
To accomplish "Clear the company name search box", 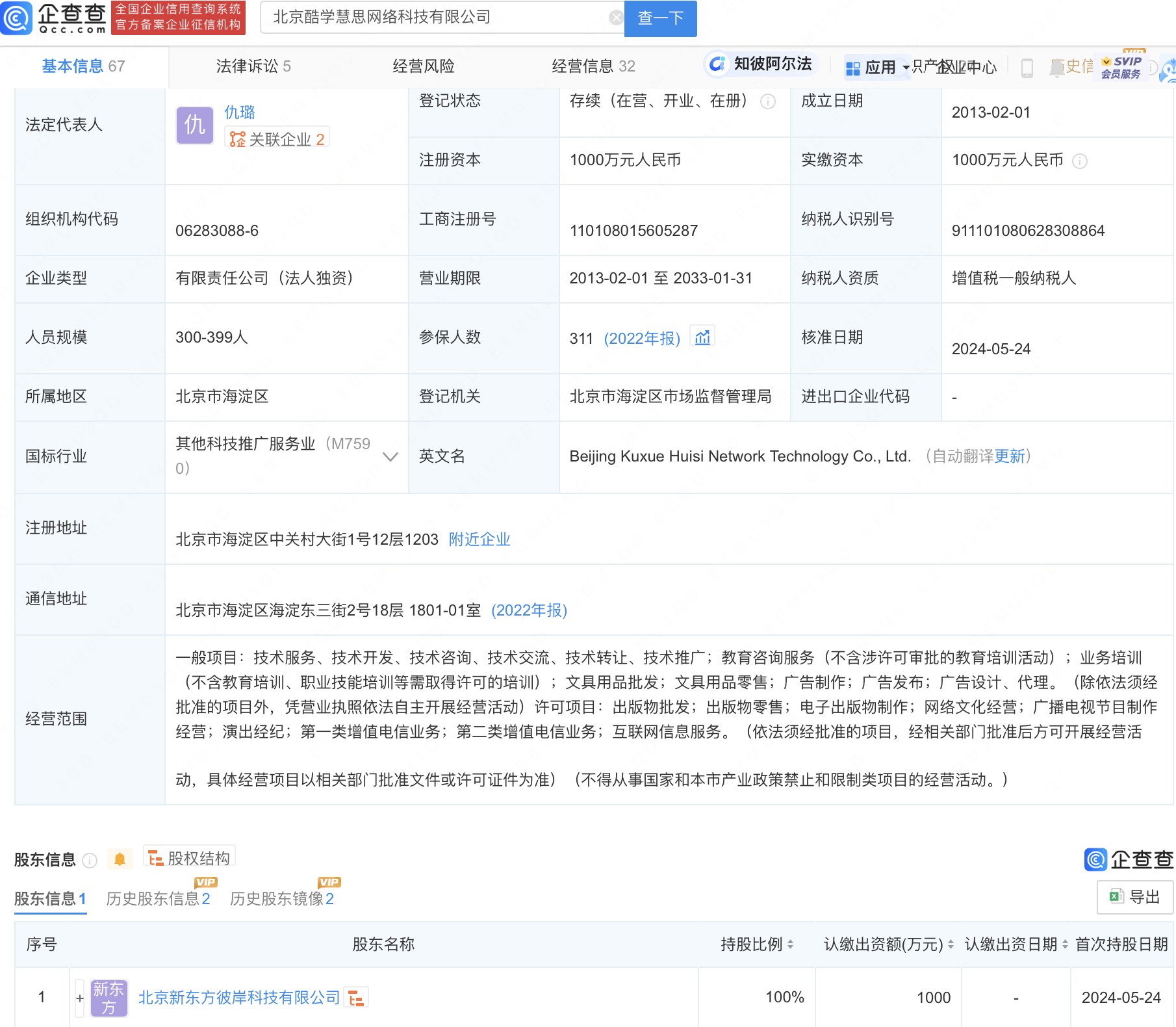I will [615, 18].
